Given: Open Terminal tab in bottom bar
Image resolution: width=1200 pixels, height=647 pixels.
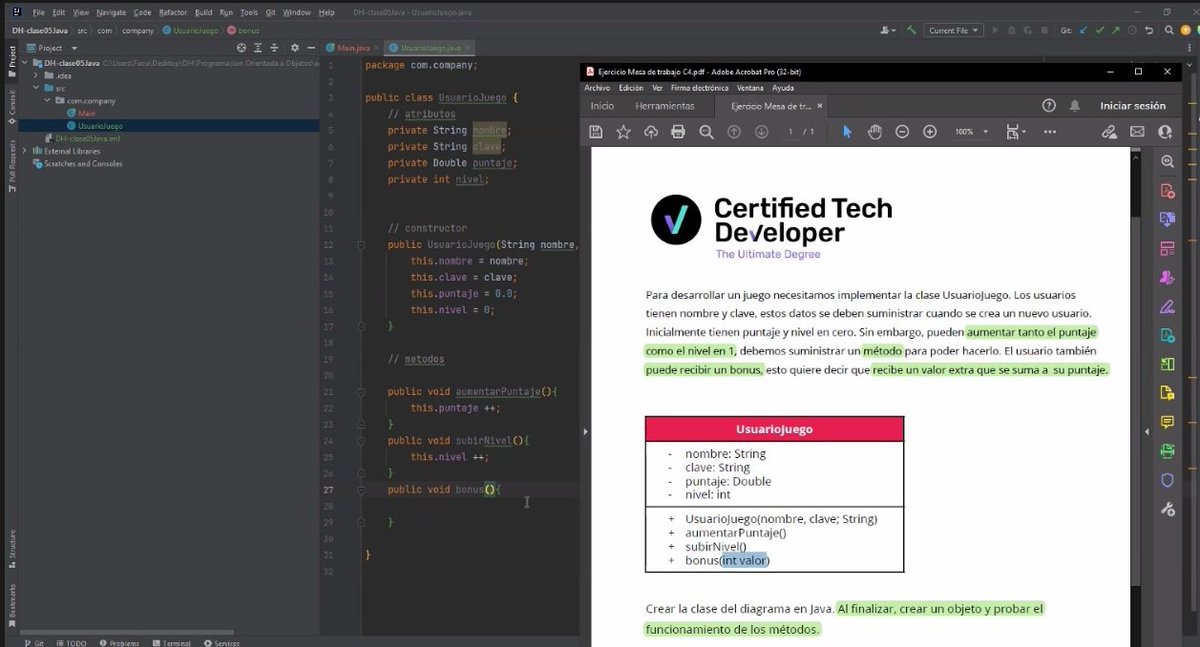Looking at the screenshot, I should pos(172,643).
